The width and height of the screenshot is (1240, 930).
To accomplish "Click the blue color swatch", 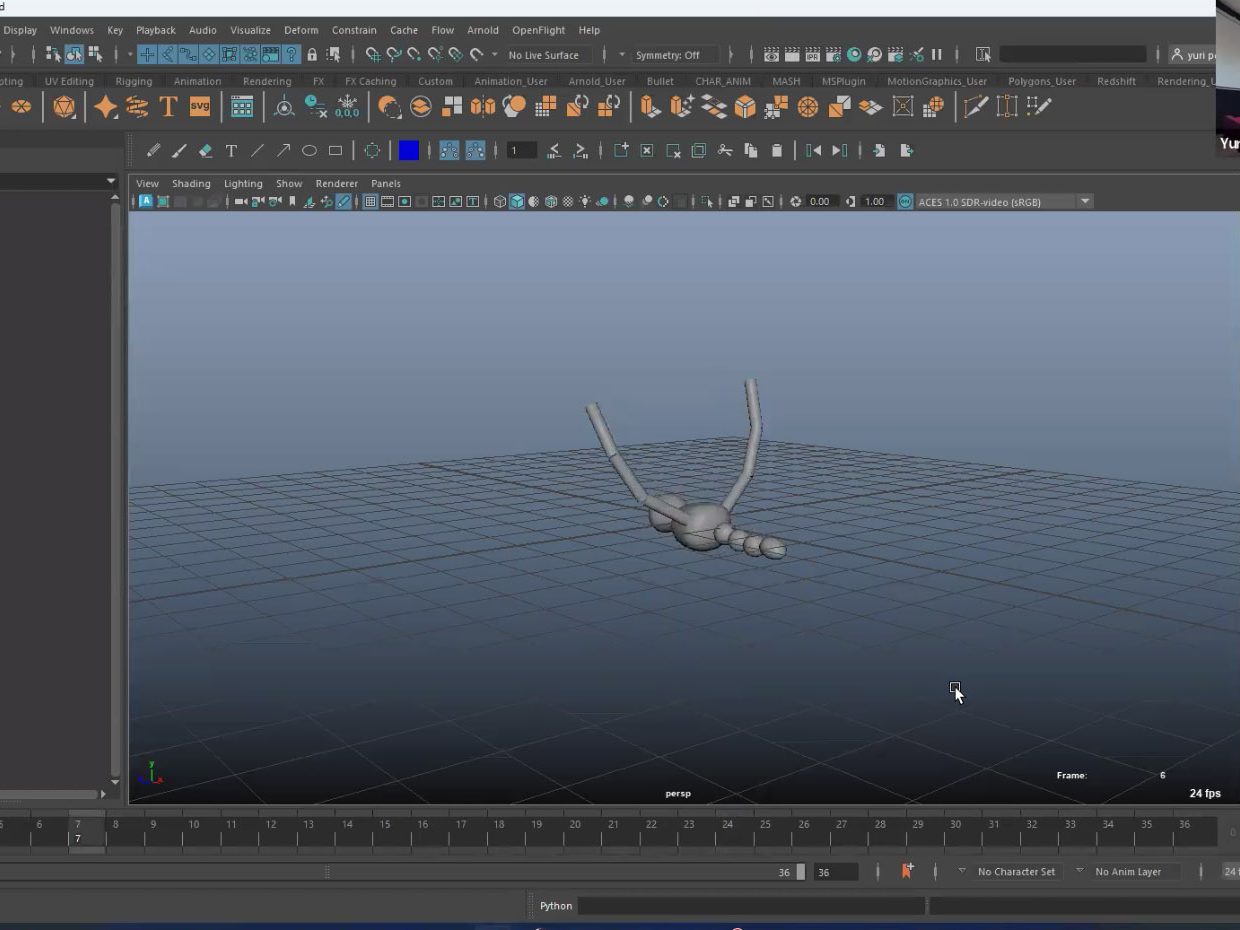I will click(408, 151).
